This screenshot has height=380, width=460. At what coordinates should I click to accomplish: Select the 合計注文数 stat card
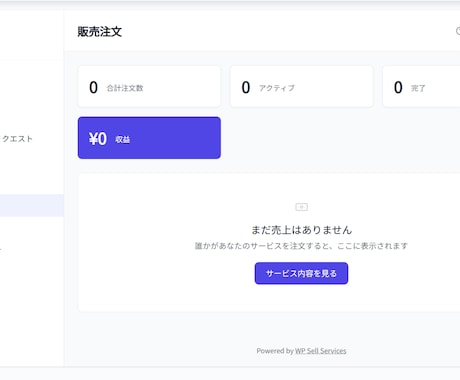tap(149, 87)
